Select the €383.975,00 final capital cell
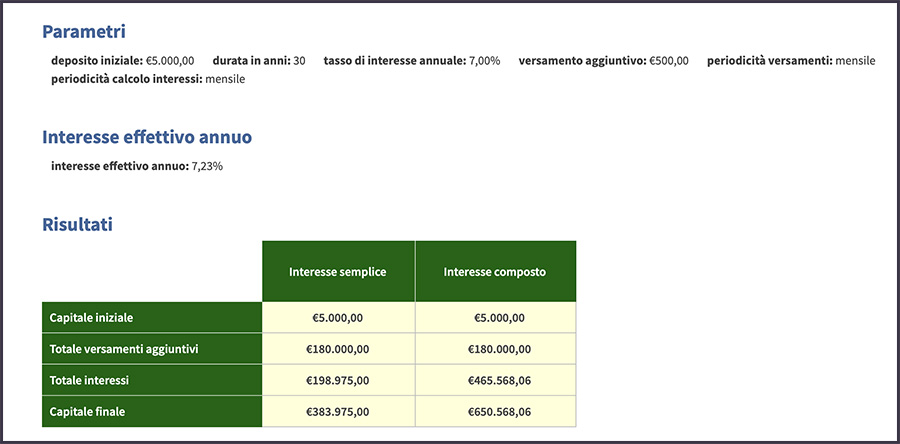The height and width of the screenshot is (444, 900). click(x=338, y=411)
